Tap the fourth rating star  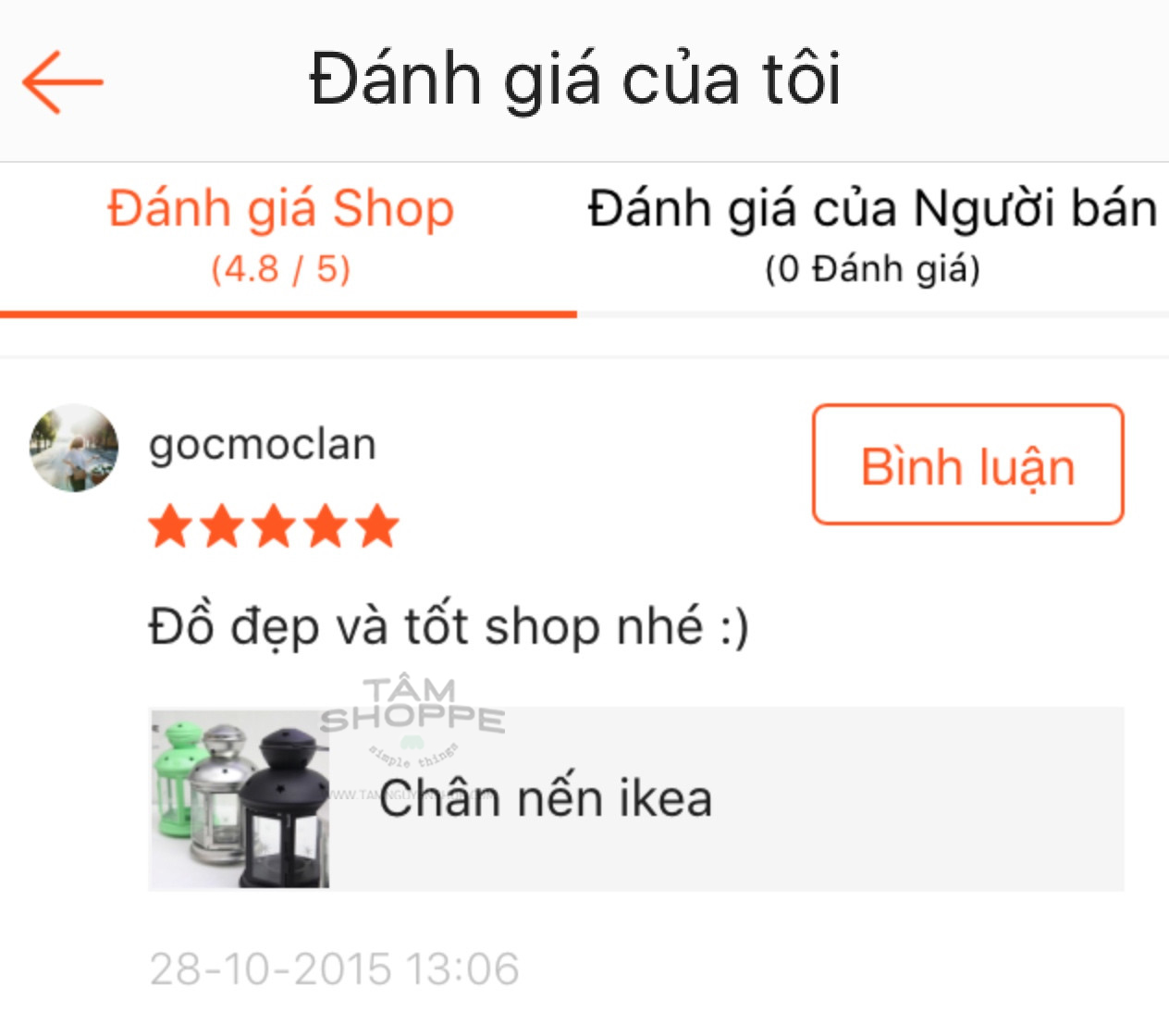click(x=326, y=526)
